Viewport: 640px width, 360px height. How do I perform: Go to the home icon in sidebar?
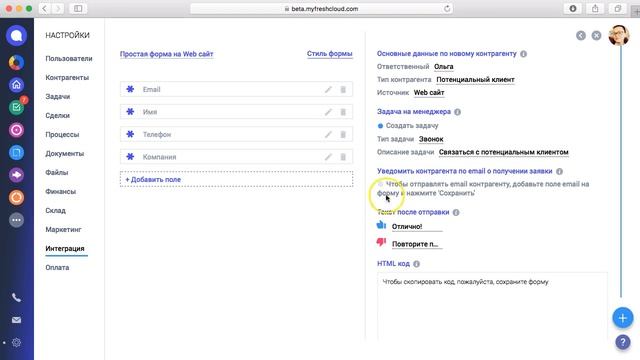(16, 85)
